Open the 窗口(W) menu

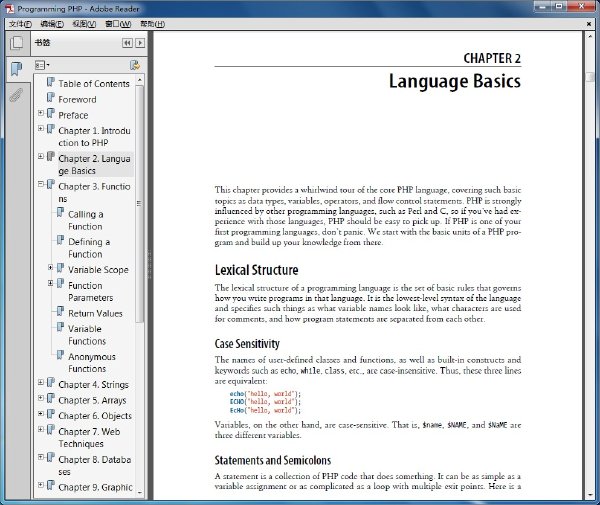(118, 24)
